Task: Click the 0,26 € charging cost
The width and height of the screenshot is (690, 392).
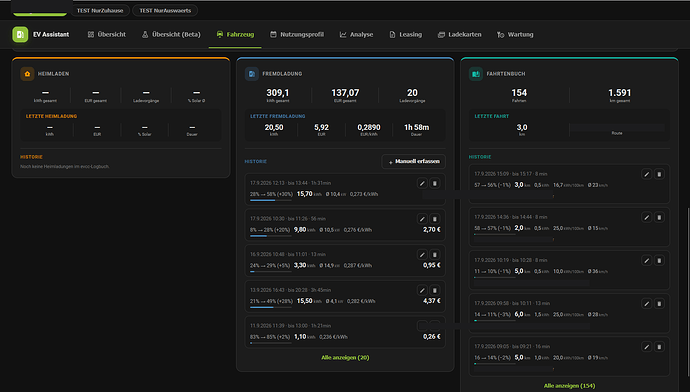Action: pos(432,337)
